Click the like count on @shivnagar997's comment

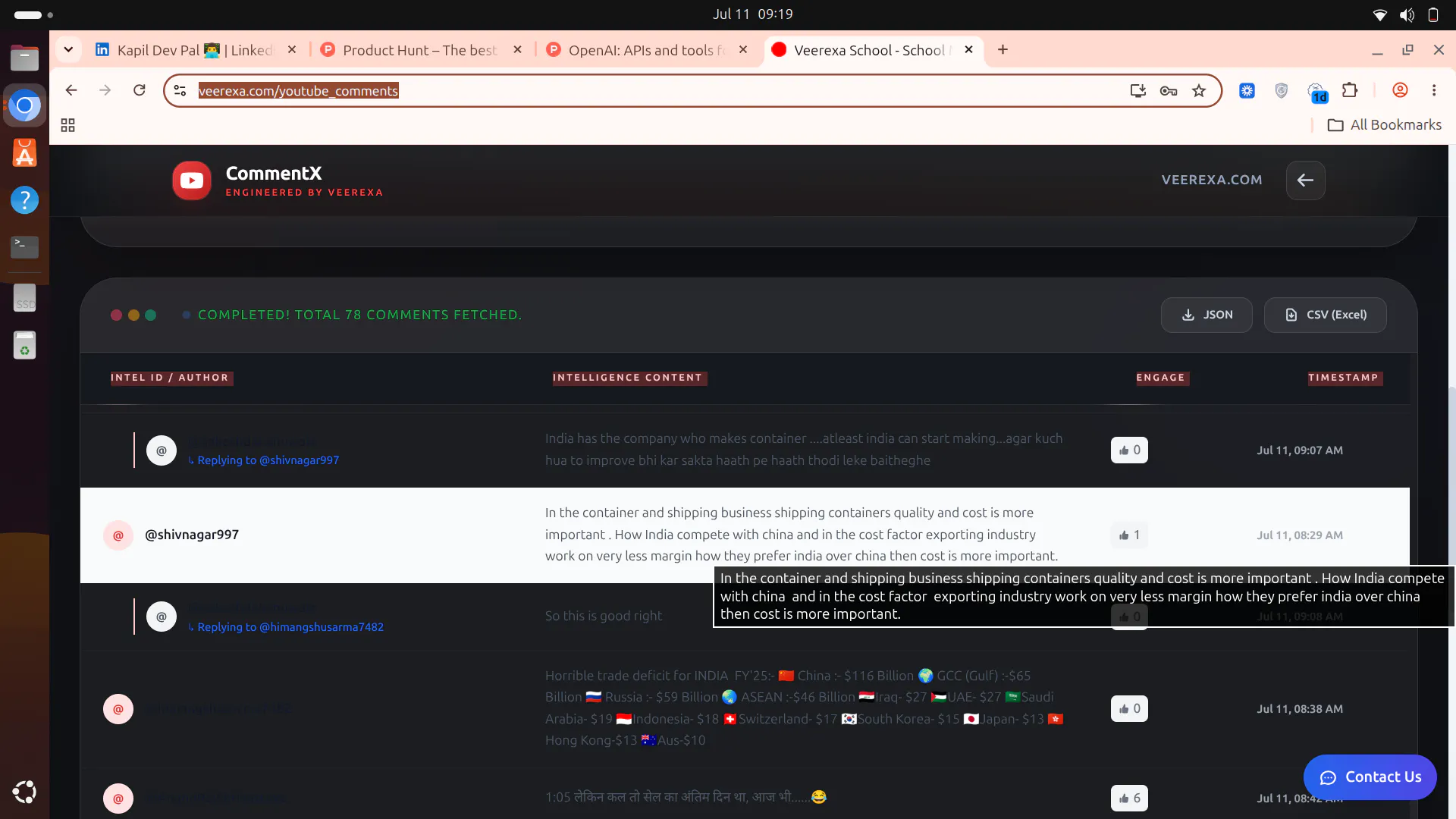point(1129,535)
